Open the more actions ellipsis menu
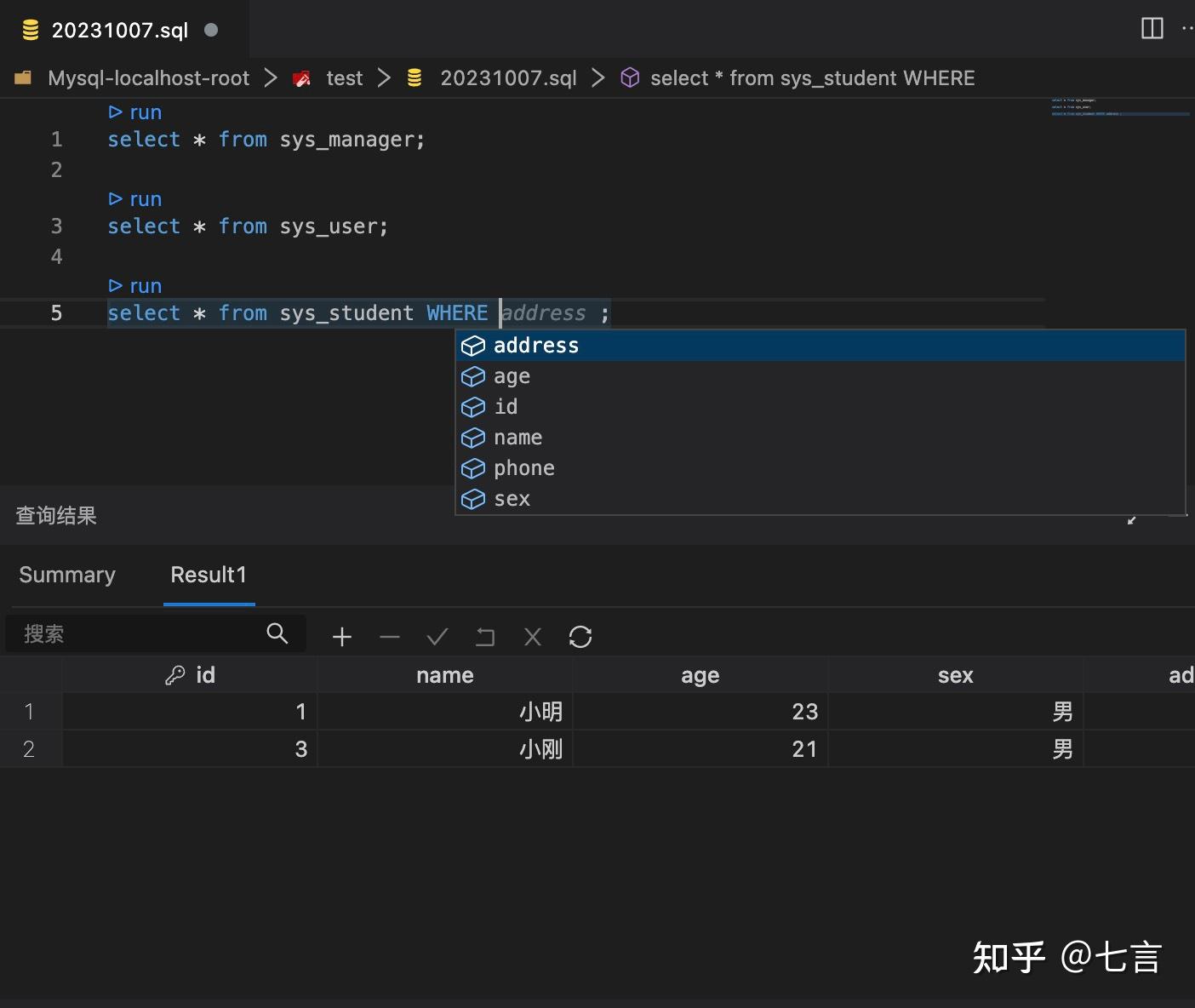1195x1008 pixels. pyautogui.click(x=1186, y=28)
